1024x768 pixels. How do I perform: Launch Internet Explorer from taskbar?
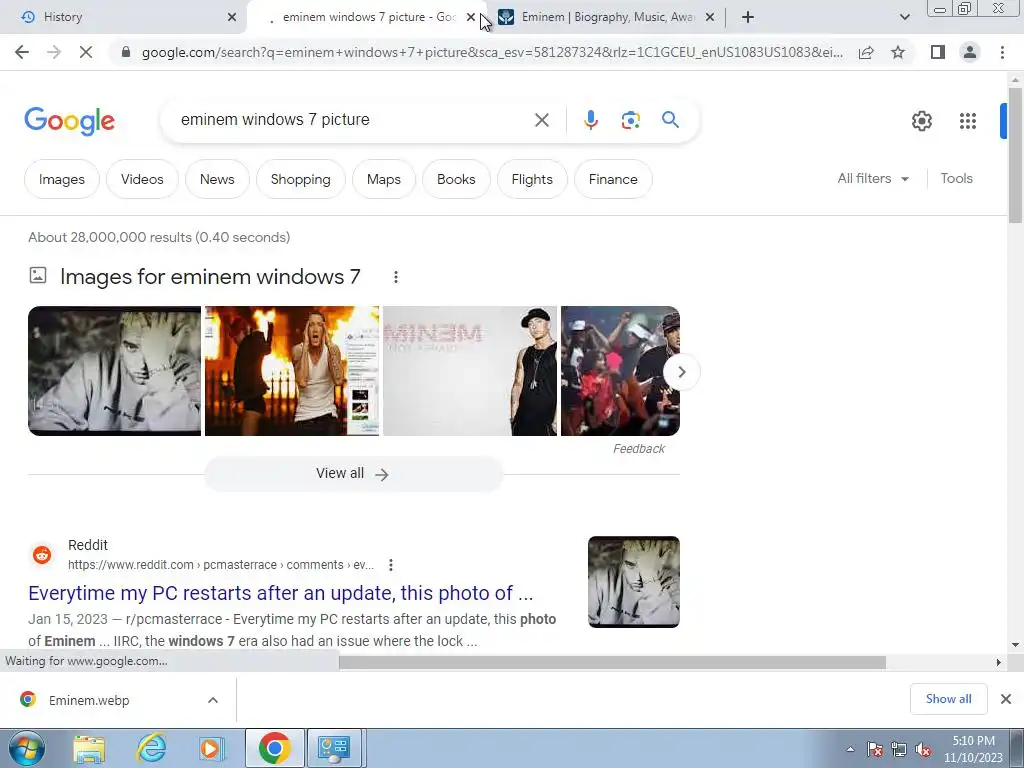[151, 749]
